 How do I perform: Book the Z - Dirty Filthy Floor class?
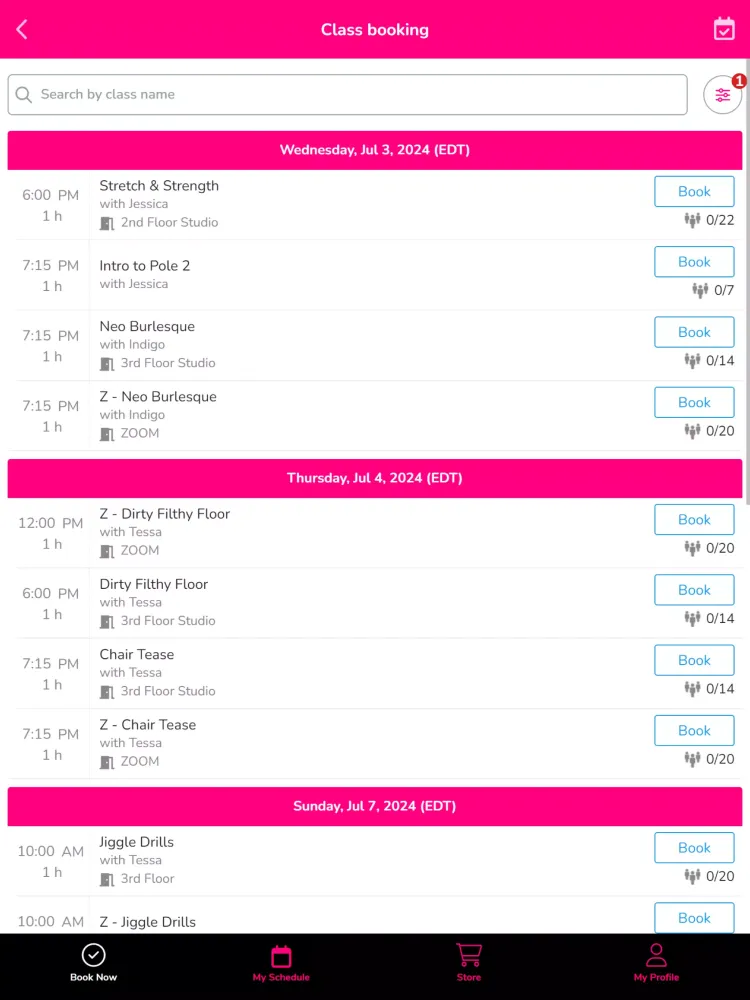694,519
